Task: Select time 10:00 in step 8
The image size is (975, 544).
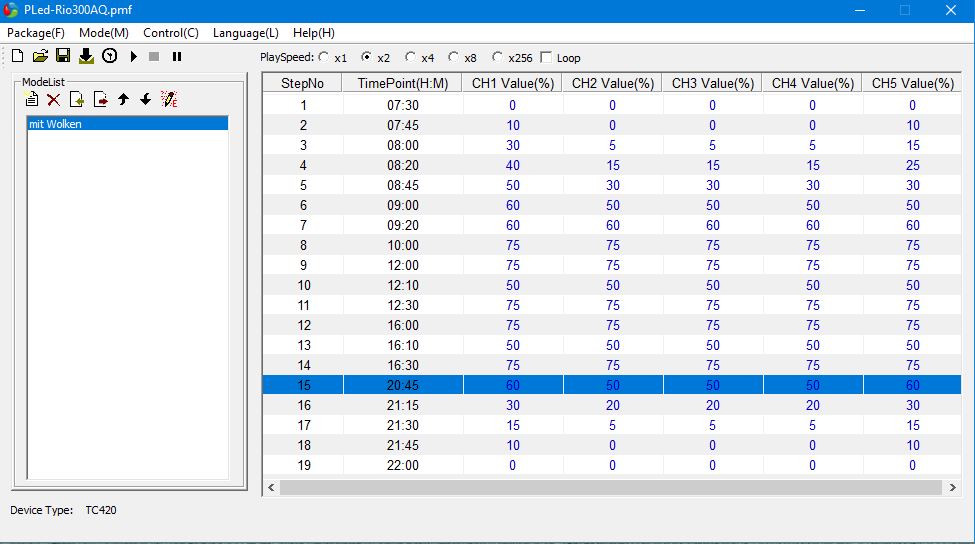Action: pos(403,245)
